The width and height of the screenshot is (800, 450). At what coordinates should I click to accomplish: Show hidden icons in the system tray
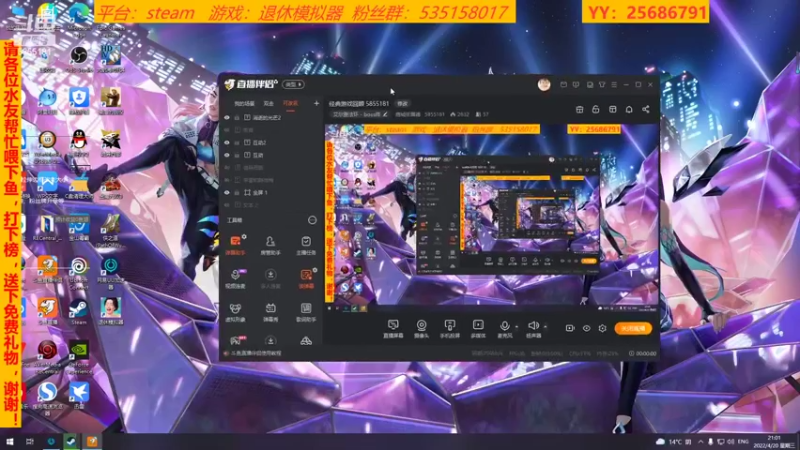pos(700,441)
